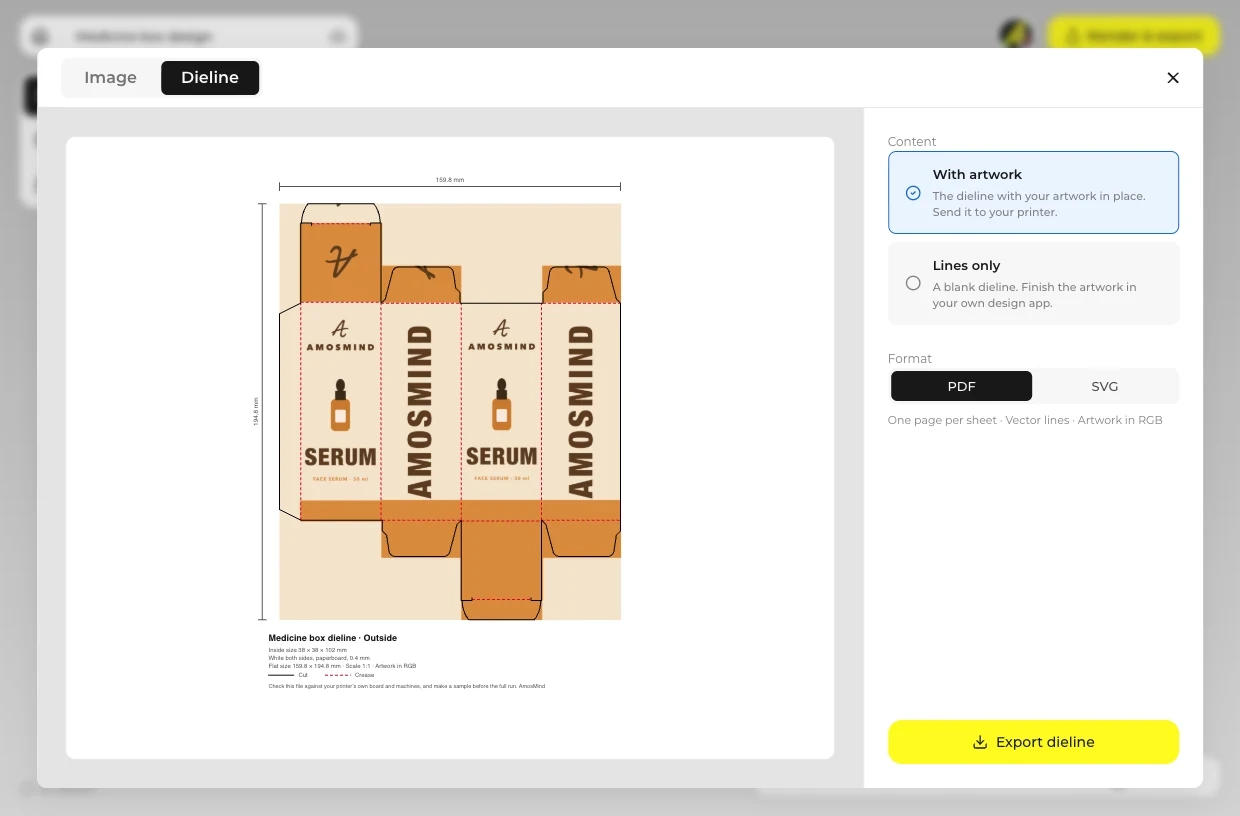Click the 'Content' section label
Viewport: 1240px width, 816px height.
point(912,142)
